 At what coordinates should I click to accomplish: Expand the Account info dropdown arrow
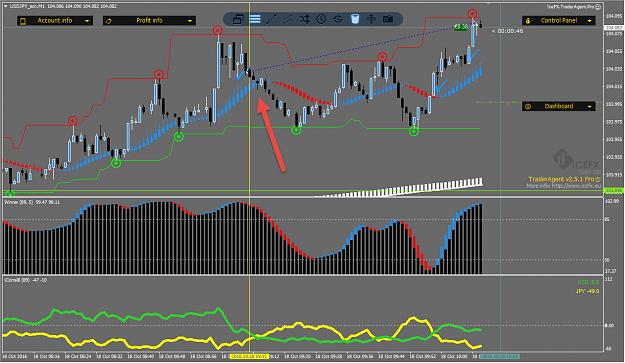click(x=87, y=21)
